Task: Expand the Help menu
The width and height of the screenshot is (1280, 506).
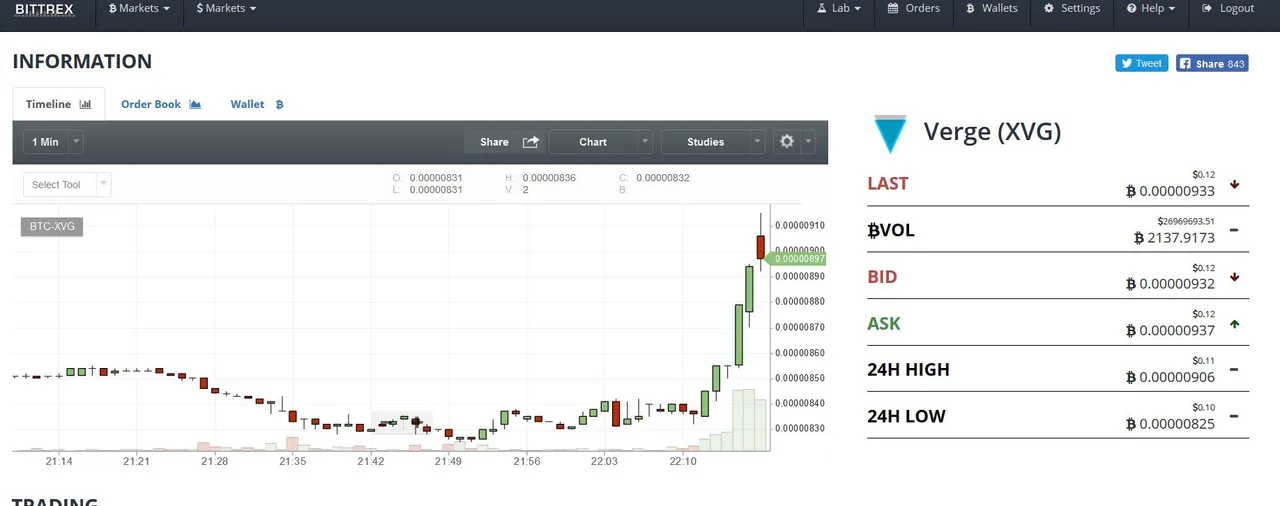Action: coord(1150,9)
